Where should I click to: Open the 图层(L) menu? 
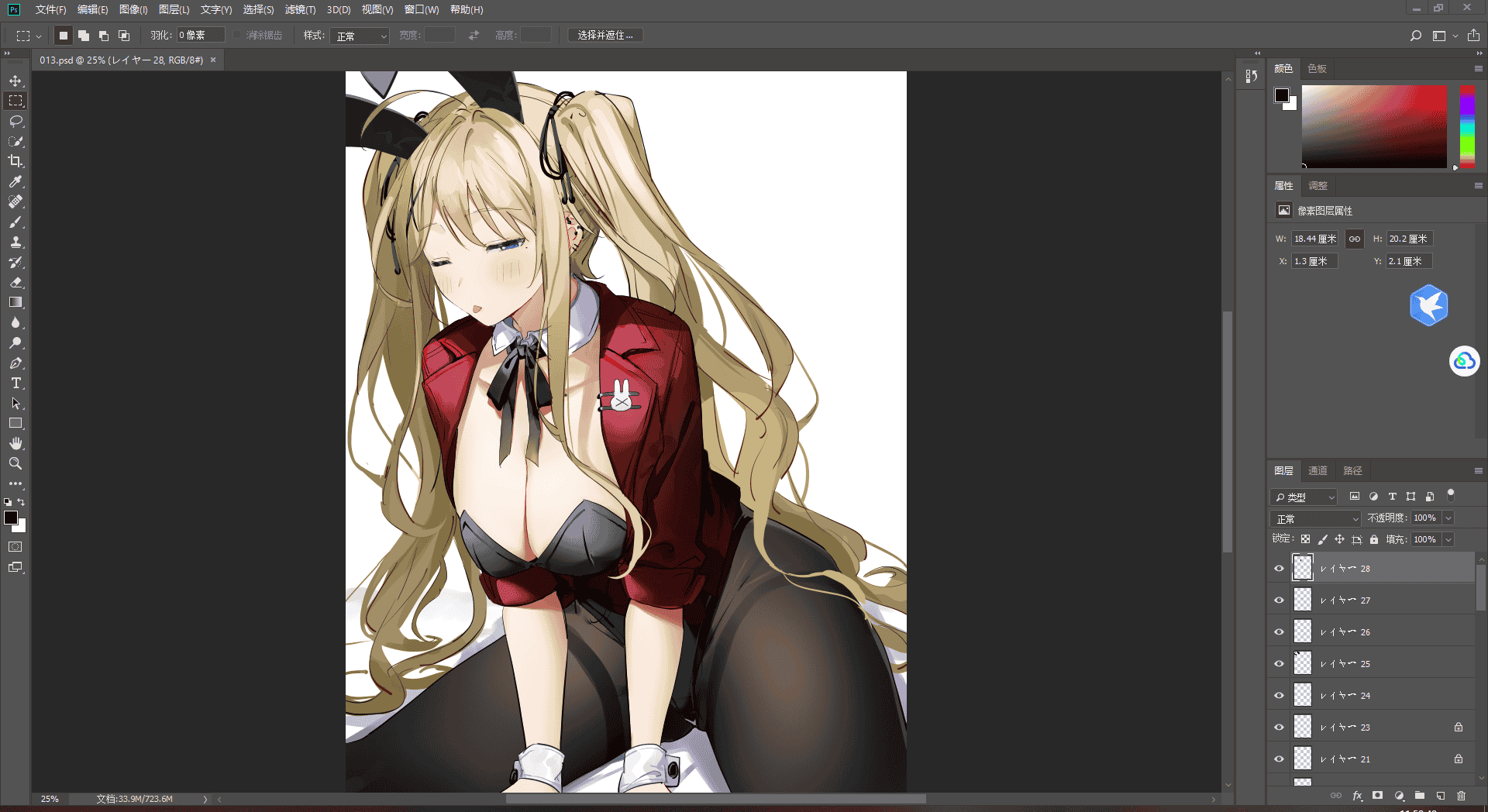click(x=174, y=9)
